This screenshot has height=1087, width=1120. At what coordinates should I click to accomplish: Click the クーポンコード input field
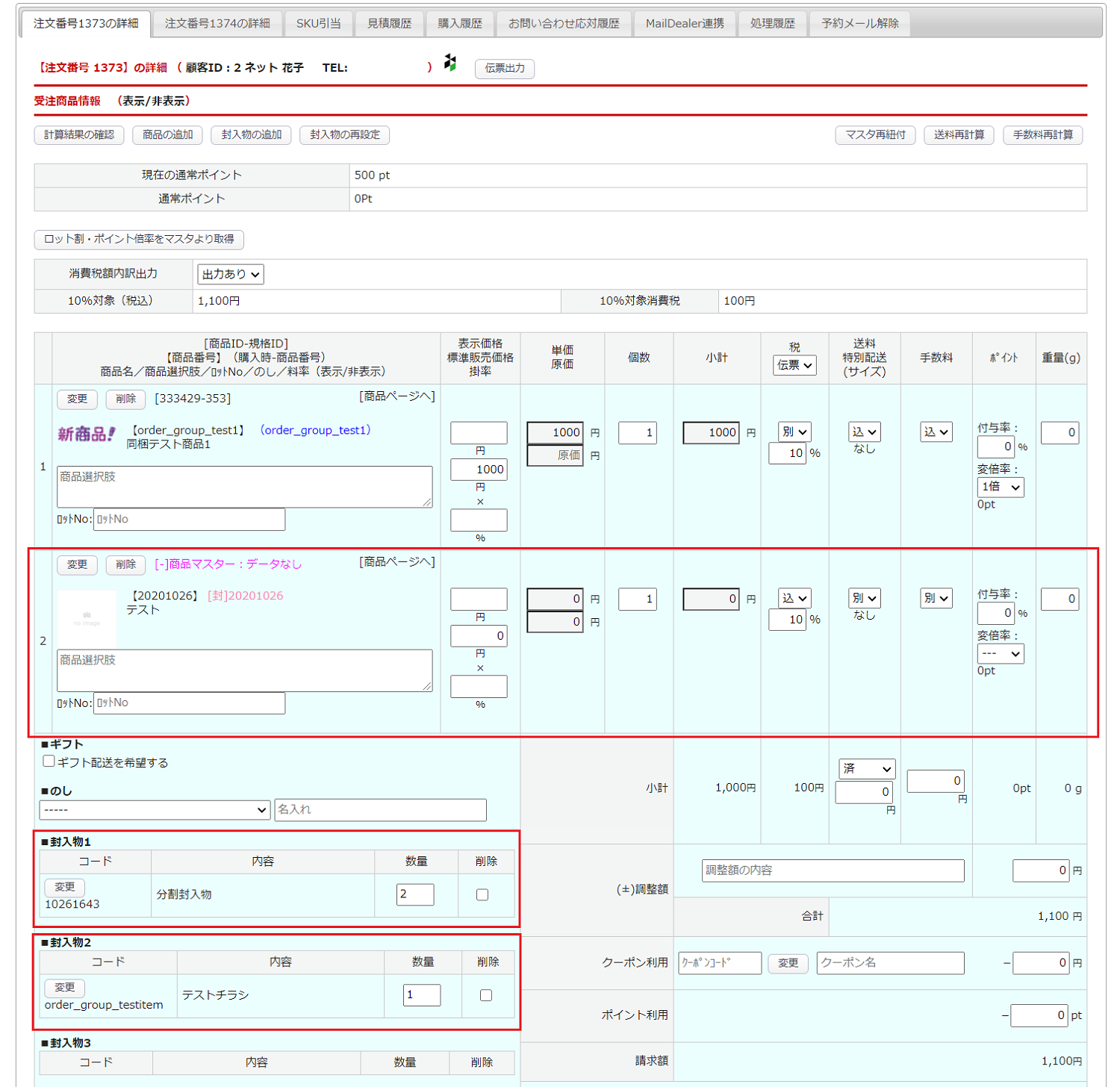(x=719, y=963)
